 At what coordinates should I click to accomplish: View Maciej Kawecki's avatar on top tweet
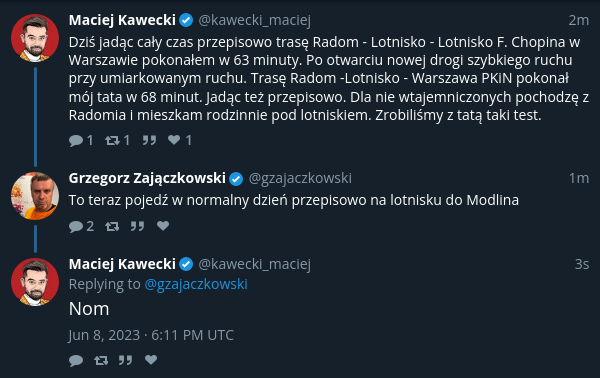(35, 38)
